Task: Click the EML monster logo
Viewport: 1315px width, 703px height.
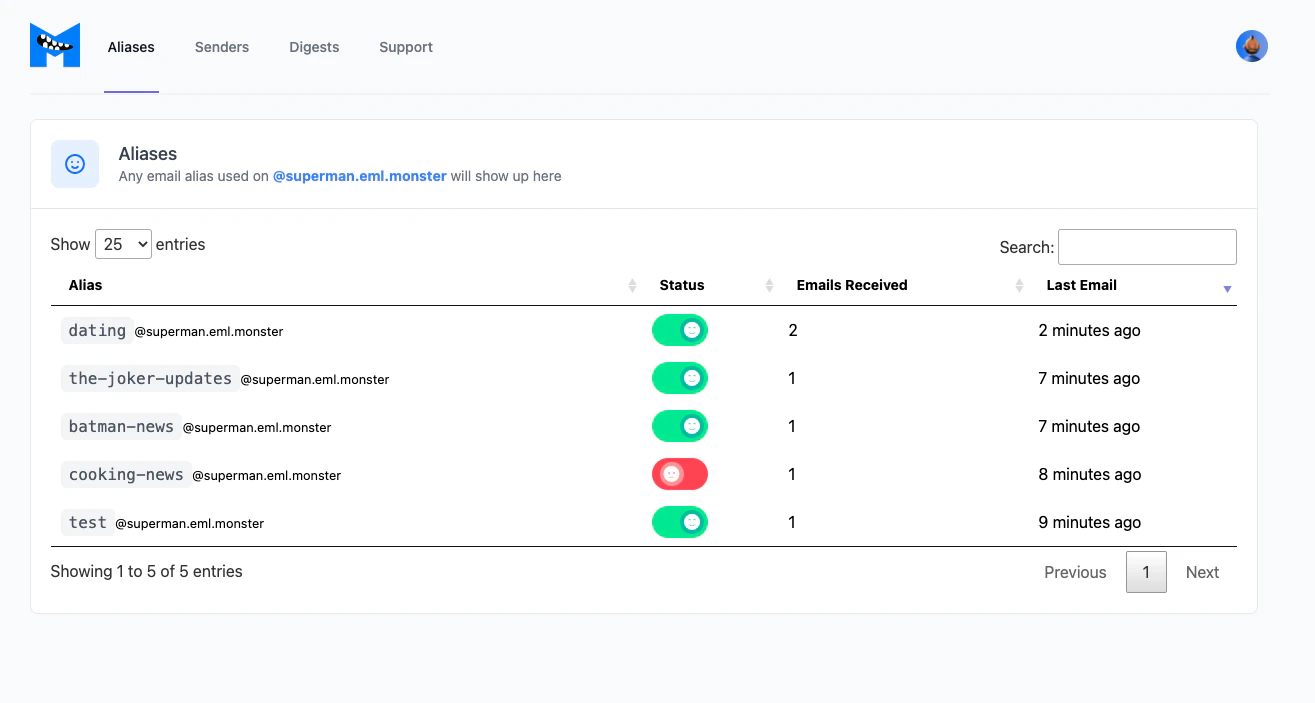Action: point(54,44)
